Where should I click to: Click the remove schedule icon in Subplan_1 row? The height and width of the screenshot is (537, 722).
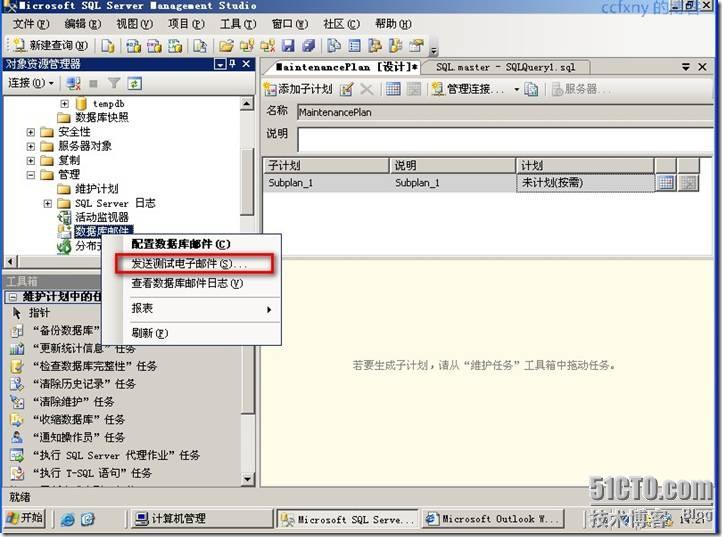(x=688, y=183)
